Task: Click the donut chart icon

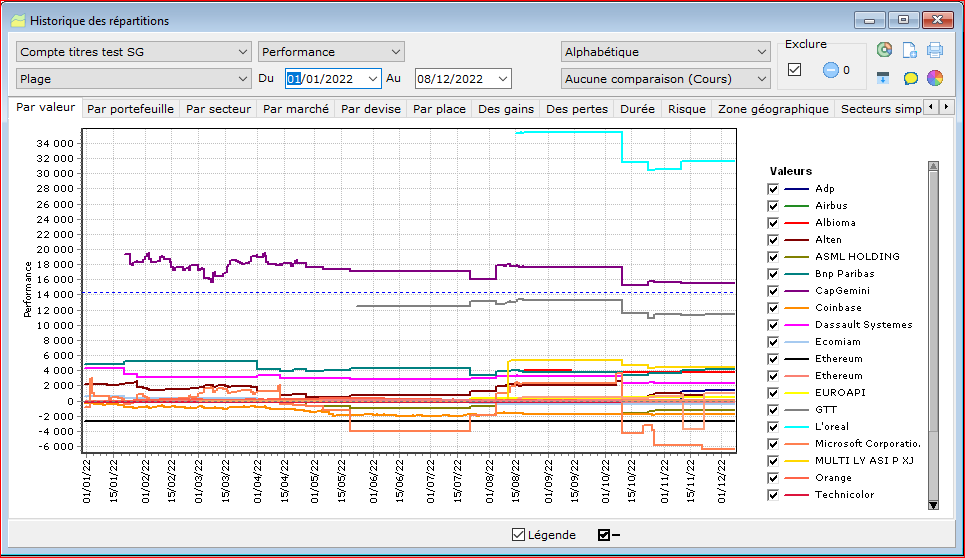Action: [x=884, y=50]
